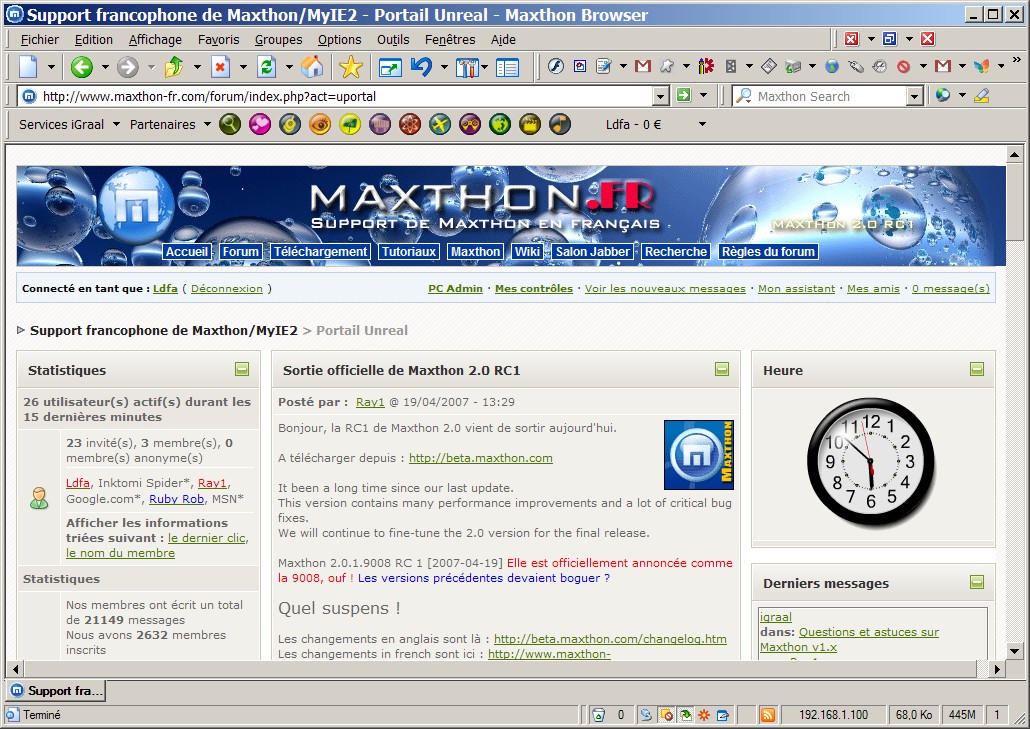Screen dimensions: 1030x729
Task: Click the pink hearts iGraal icon
Action: tap(260, 123)
